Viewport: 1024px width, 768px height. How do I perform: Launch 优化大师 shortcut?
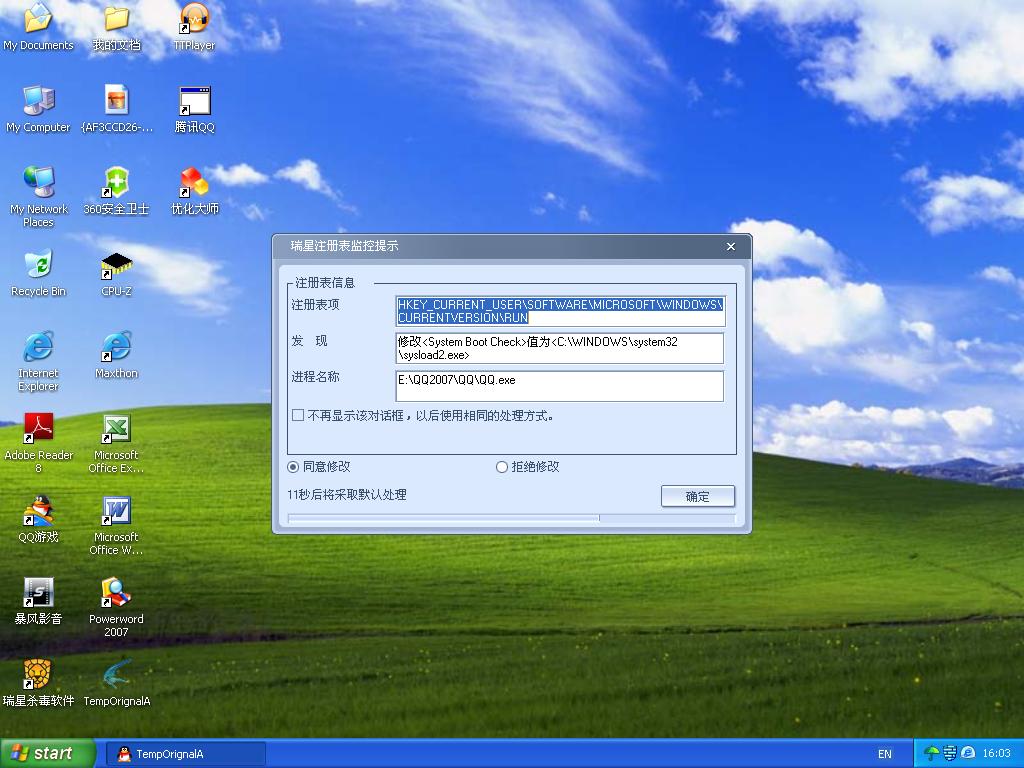[194, 191]
